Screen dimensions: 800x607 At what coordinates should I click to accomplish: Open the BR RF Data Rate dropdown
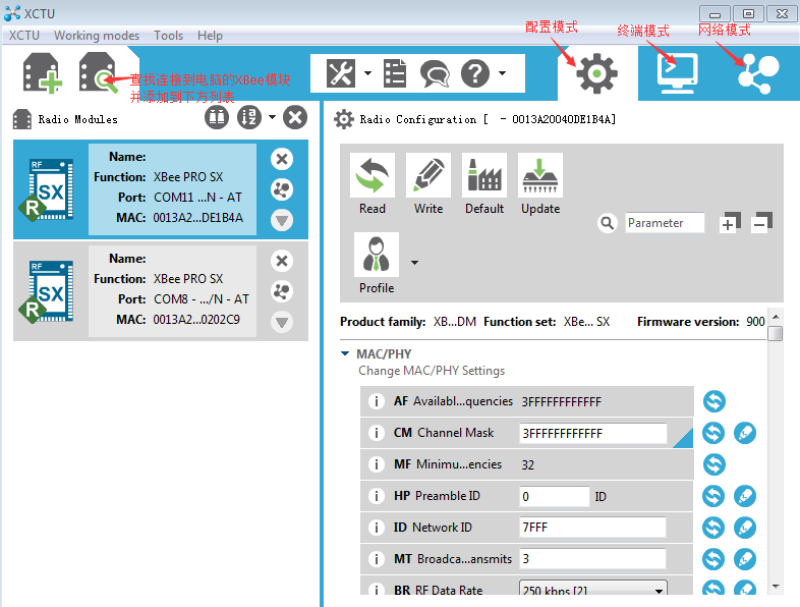[593, 588]
